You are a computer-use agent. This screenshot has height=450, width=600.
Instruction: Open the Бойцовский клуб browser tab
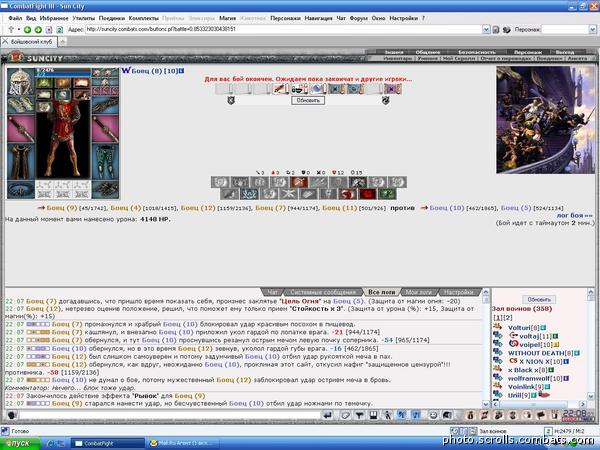click(29, 42)
